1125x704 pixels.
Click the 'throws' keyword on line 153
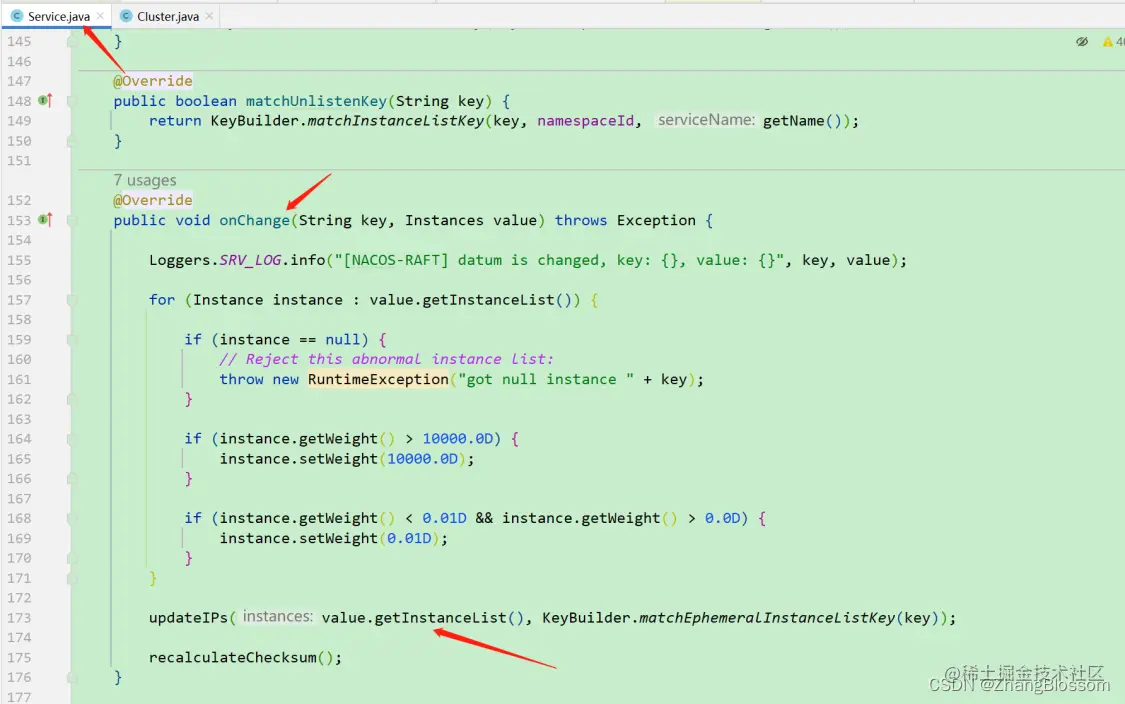pyautogui.click(x=580, y=220)
